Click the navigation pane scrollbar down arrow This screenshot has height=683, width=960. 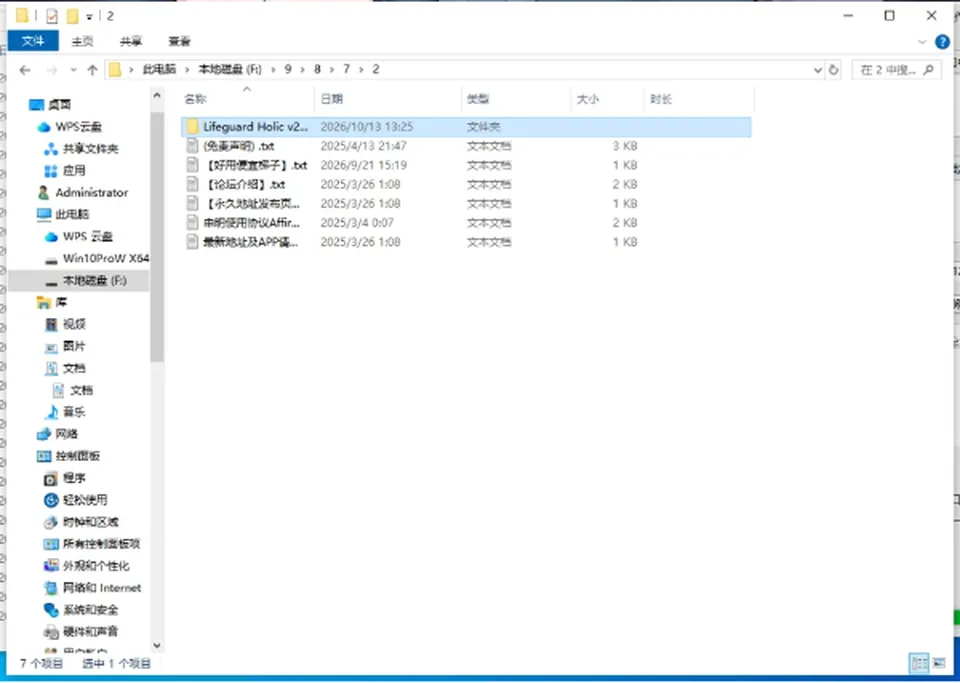(157, 645)
